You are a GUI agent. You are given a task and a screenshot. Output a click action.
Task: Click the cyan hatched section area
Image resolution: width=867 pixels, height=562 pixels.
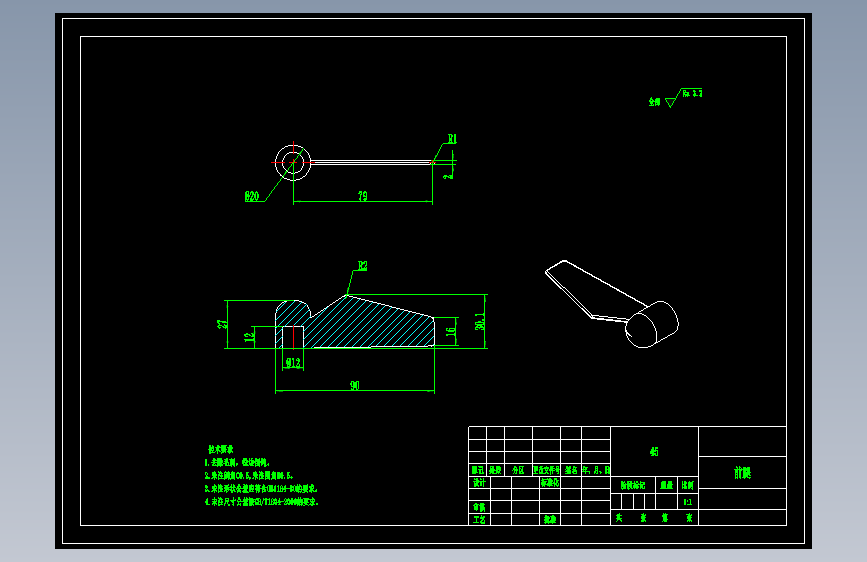point(370,326)
